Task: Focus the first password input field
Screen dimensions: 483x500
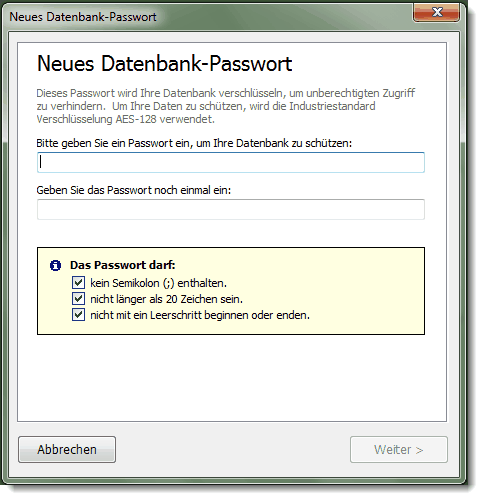Action: (231, 162)
